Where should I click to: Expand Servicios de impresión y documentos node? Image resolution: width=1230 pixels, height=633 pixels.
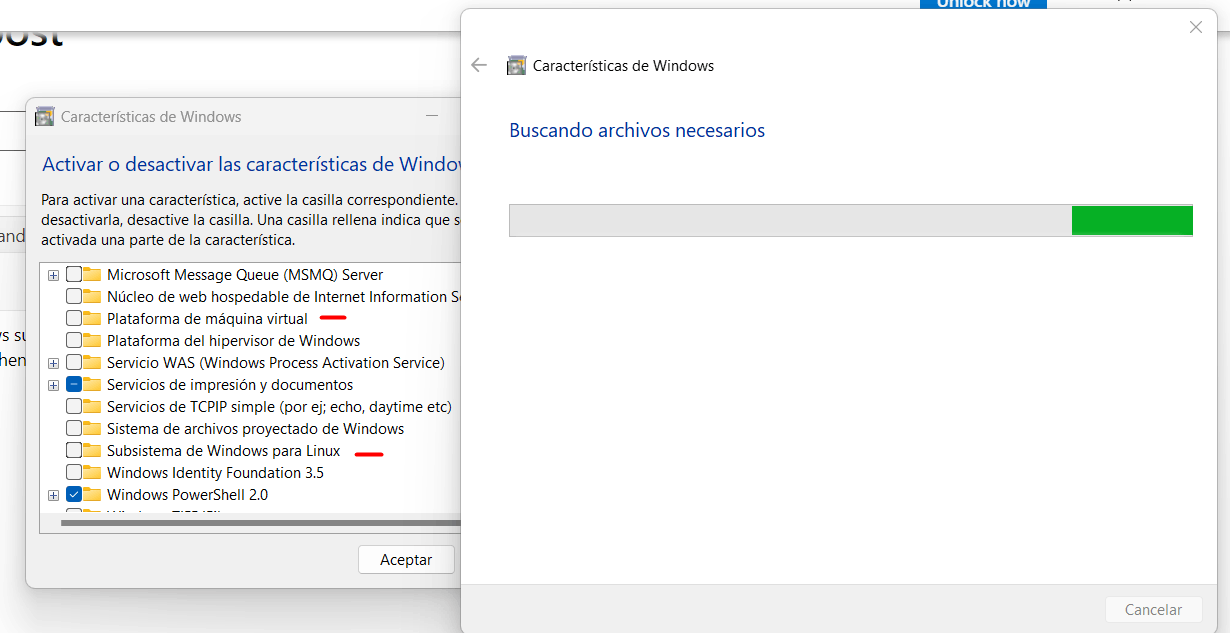54,386
